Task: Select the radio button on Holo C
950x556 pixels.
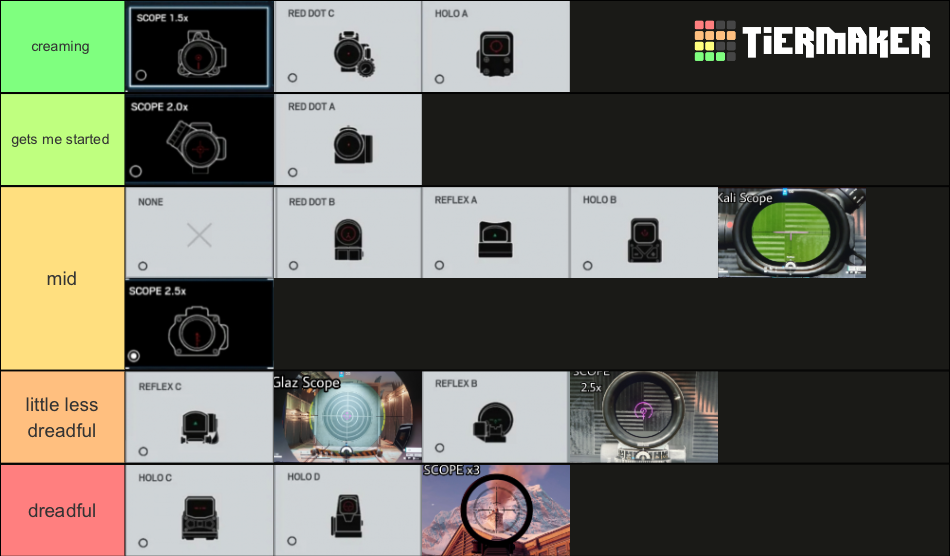Action: tap(143, 543)
